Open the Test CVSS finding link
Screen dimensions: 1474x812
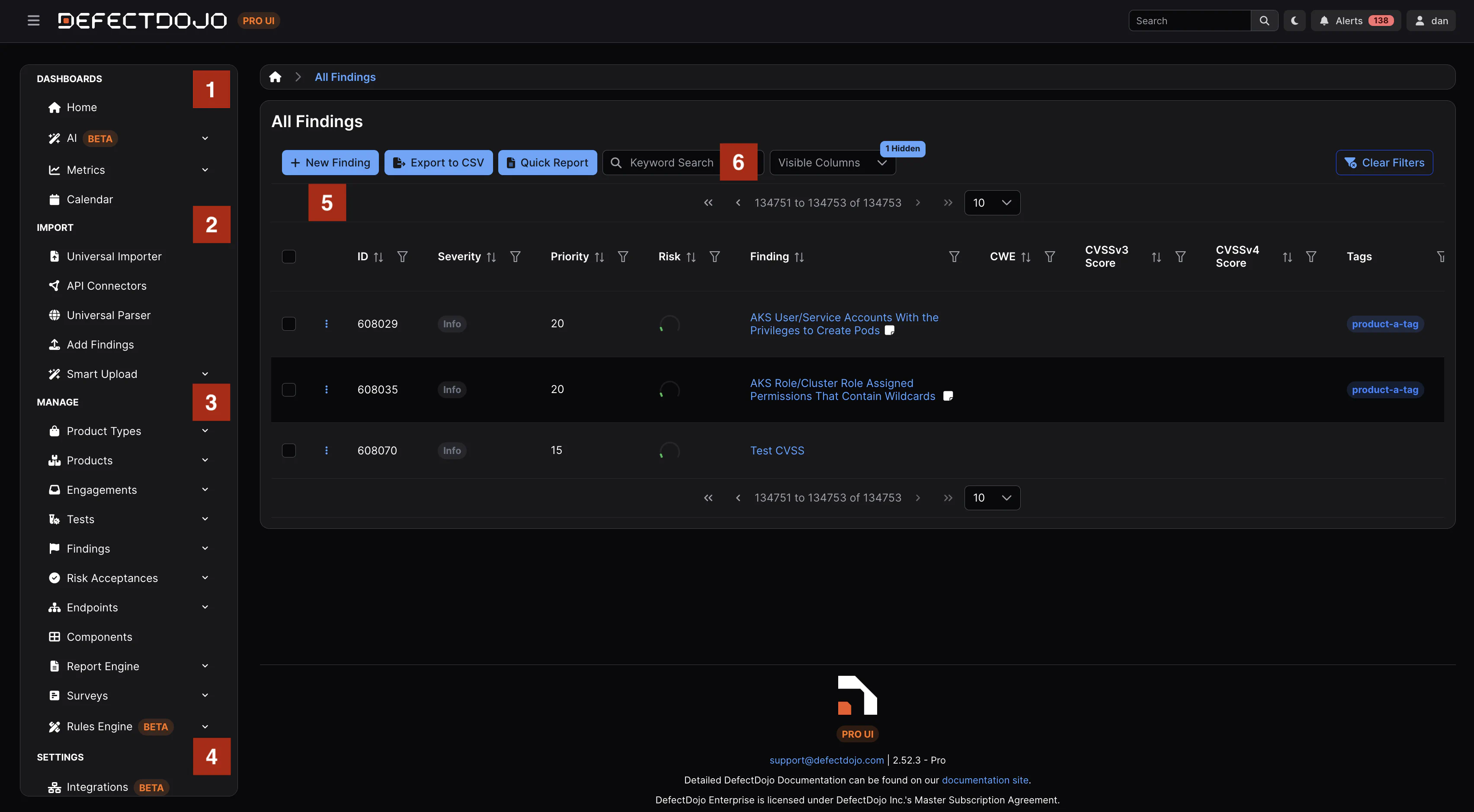click(776, 451)
